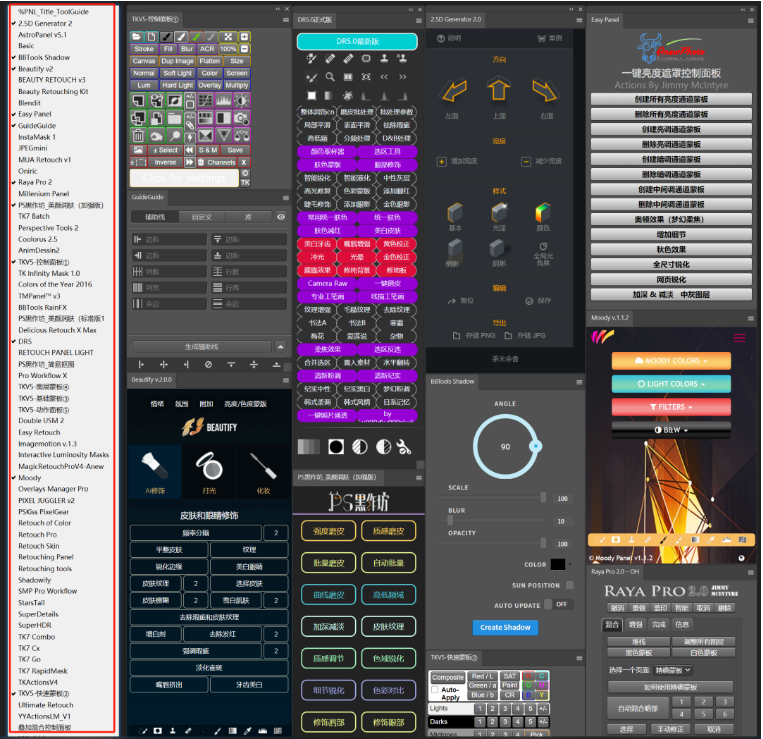Click the Camera Raw button in DR5 panel
Viewport: 763px width, 739px height.
[x=327, y=284]
